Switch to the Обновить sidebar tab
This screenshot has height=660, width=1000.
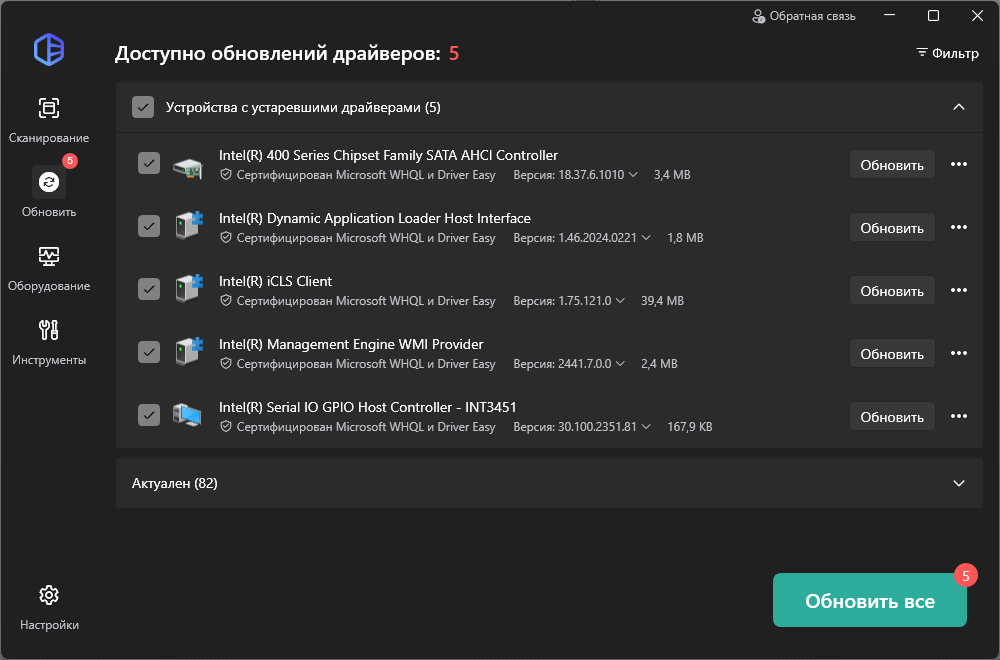[48, 192]
